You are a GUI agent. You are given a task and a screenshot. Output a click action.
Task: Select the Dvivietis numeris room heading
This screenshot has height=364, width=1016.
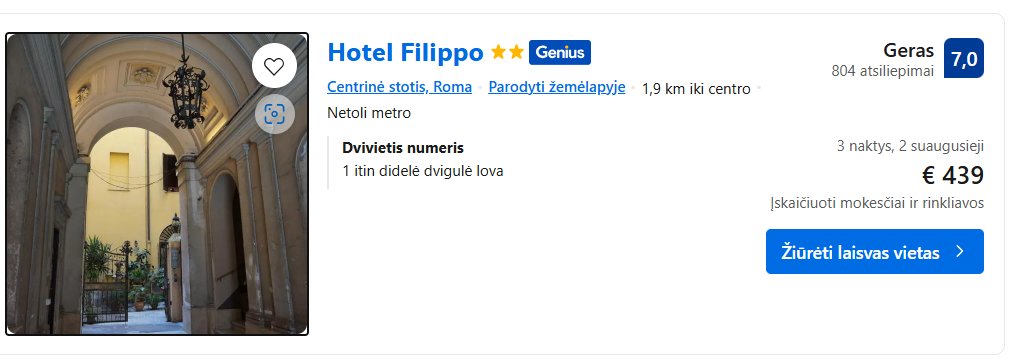click(x=403, y=148)
